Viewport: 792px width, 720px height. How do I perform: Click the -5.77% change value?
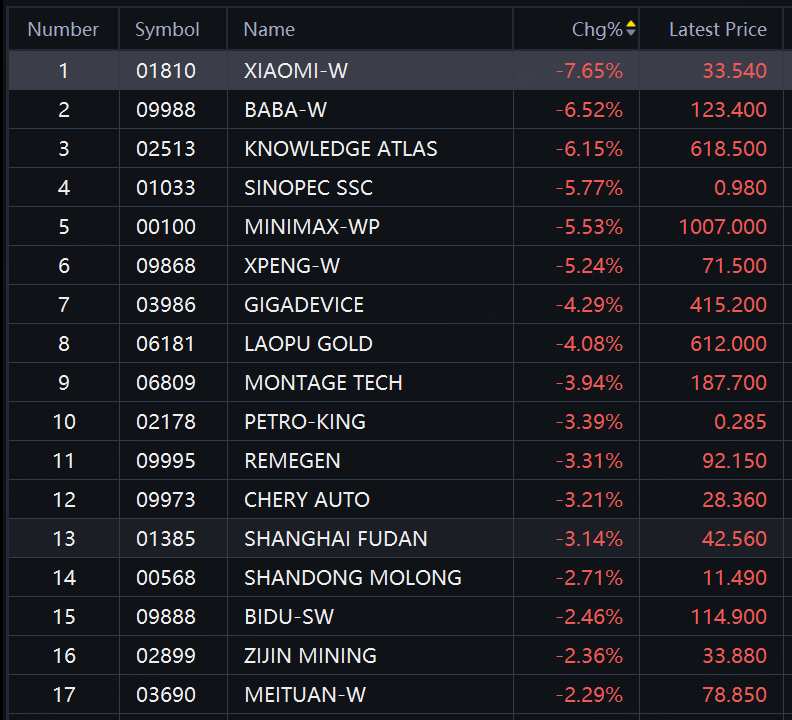589,188
